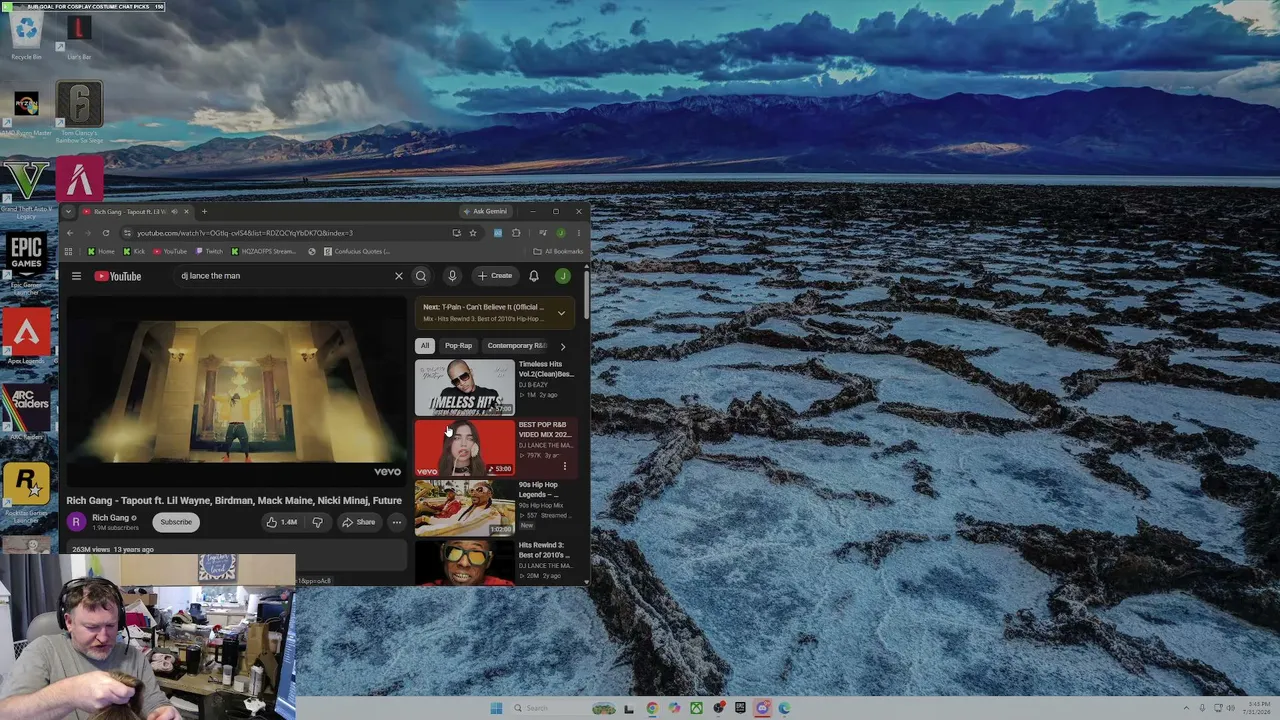Clear the YouTube search query
The image size is (1280, 720).
point(398,276)
